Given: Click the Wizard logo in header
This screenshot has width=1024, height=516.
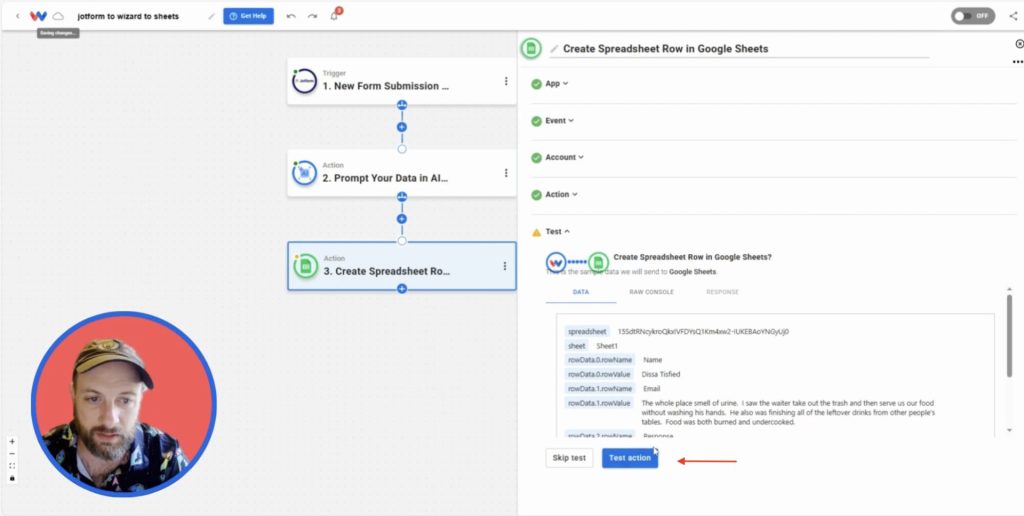Looking at the screenshot, I should (39, 16).
